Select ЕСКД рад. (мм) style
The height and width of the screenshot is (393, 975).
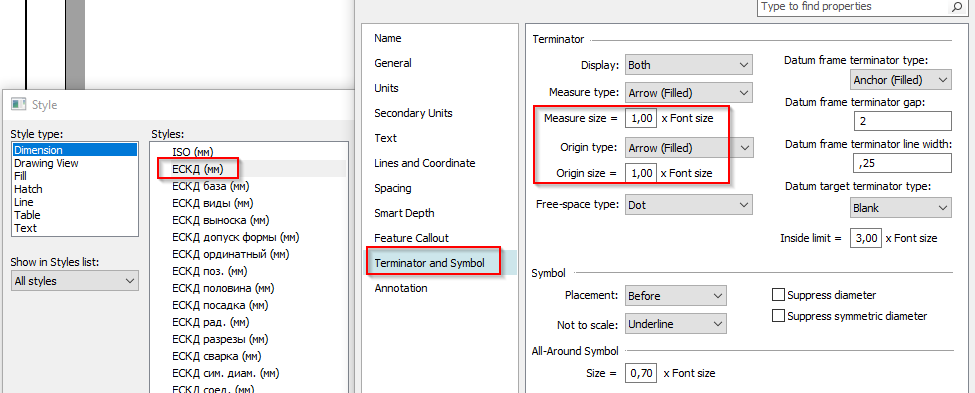click(211, 322)
